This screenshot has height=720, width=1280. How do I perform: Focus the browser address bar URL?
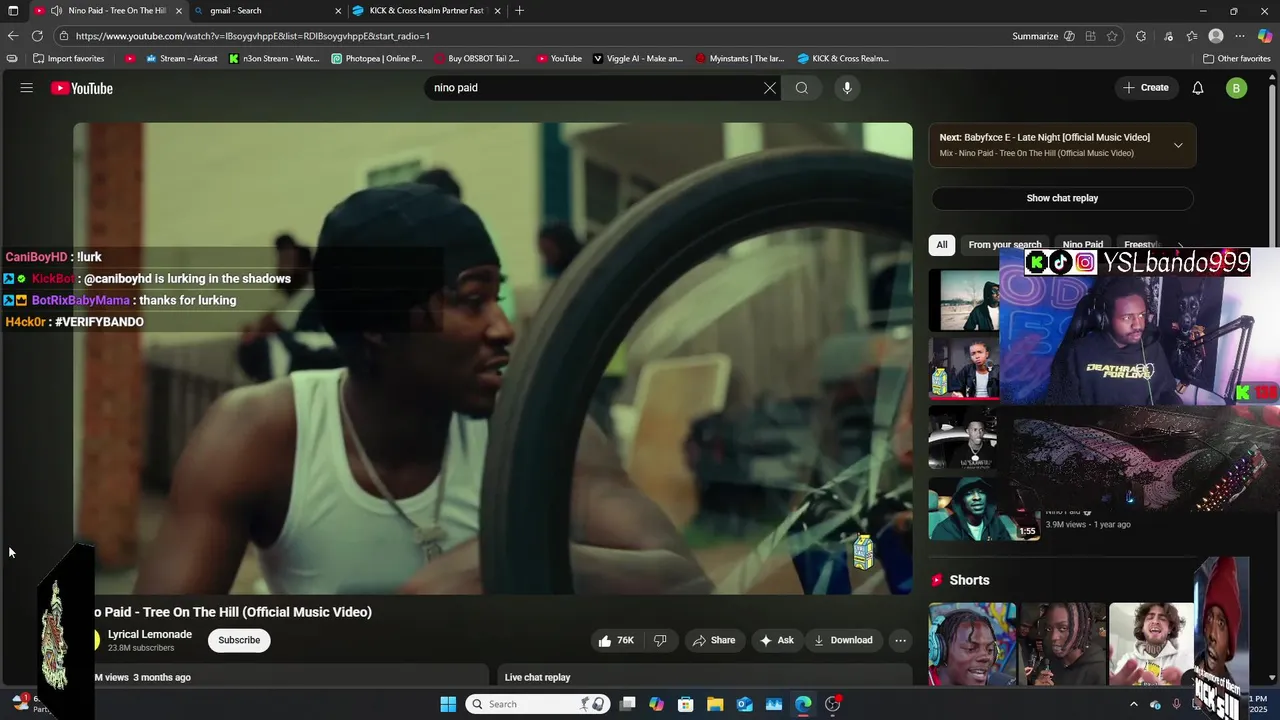(x=253, y=36)
